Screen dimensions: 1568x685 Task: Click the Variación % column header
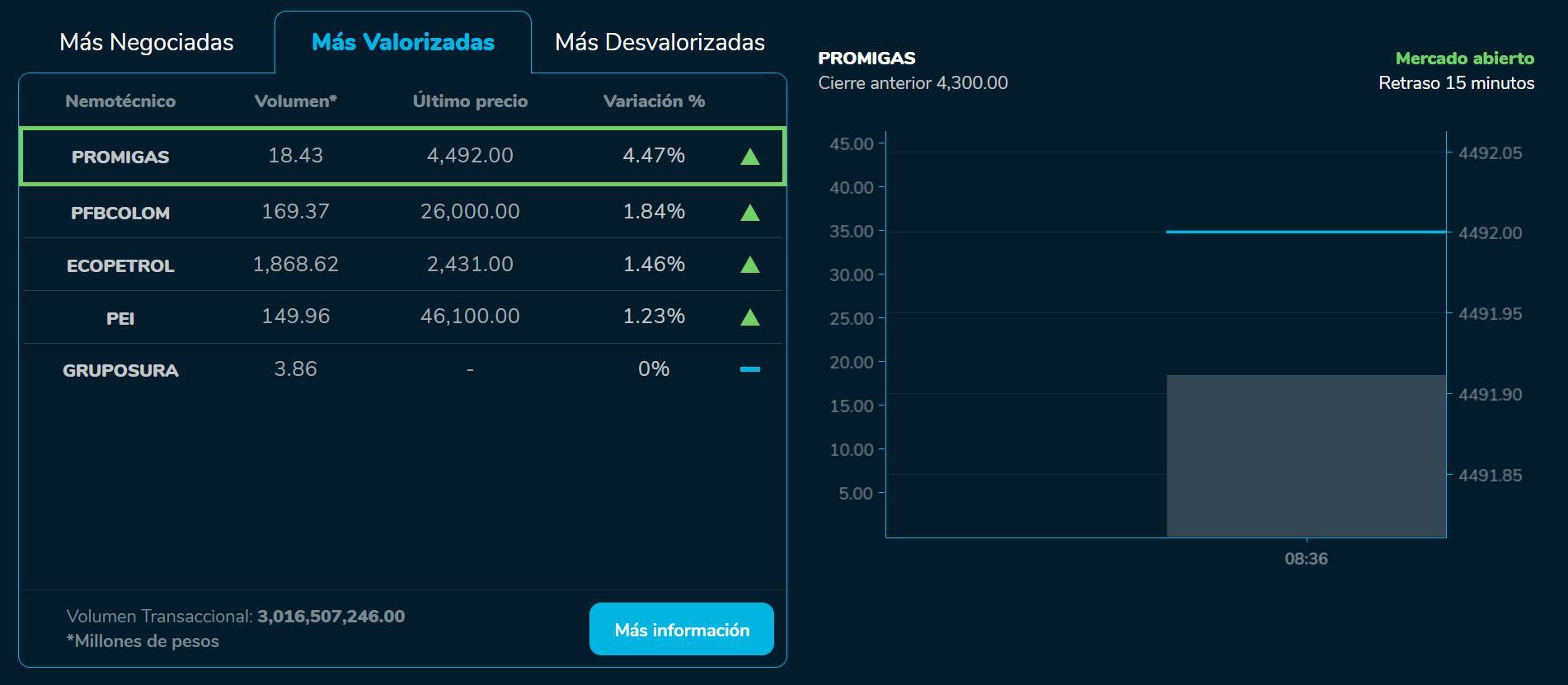pyautogui.click(x=654, y=101)
